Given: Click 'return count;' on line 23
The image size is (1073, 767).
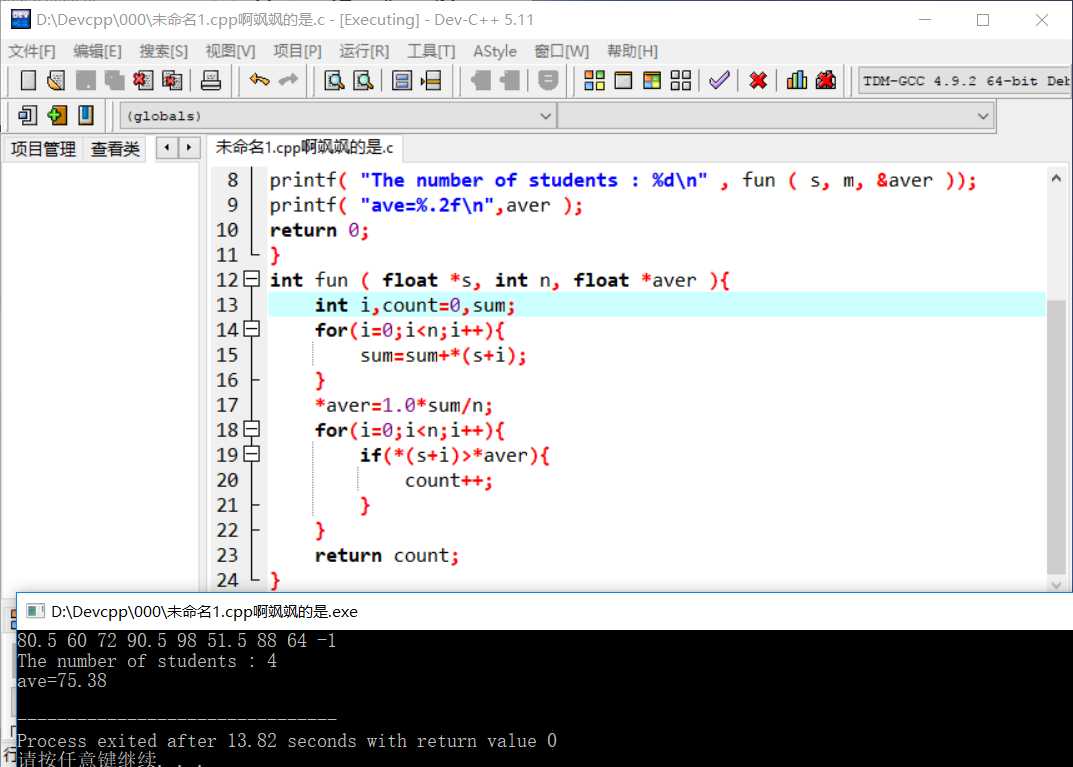Looking at the screenshot, I should pyautogui.click(x=386, y=556).
